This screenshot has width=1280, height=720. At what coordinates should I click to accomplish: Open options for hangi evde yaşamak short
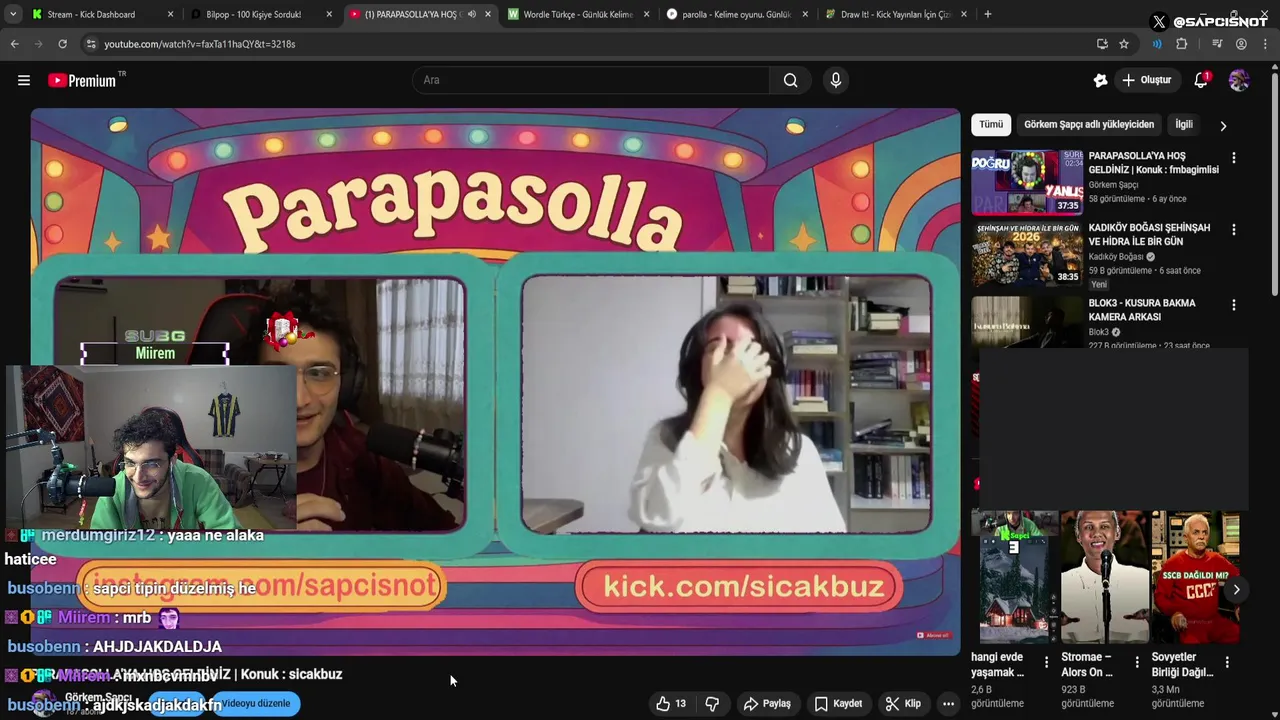tap(1046, 662)
